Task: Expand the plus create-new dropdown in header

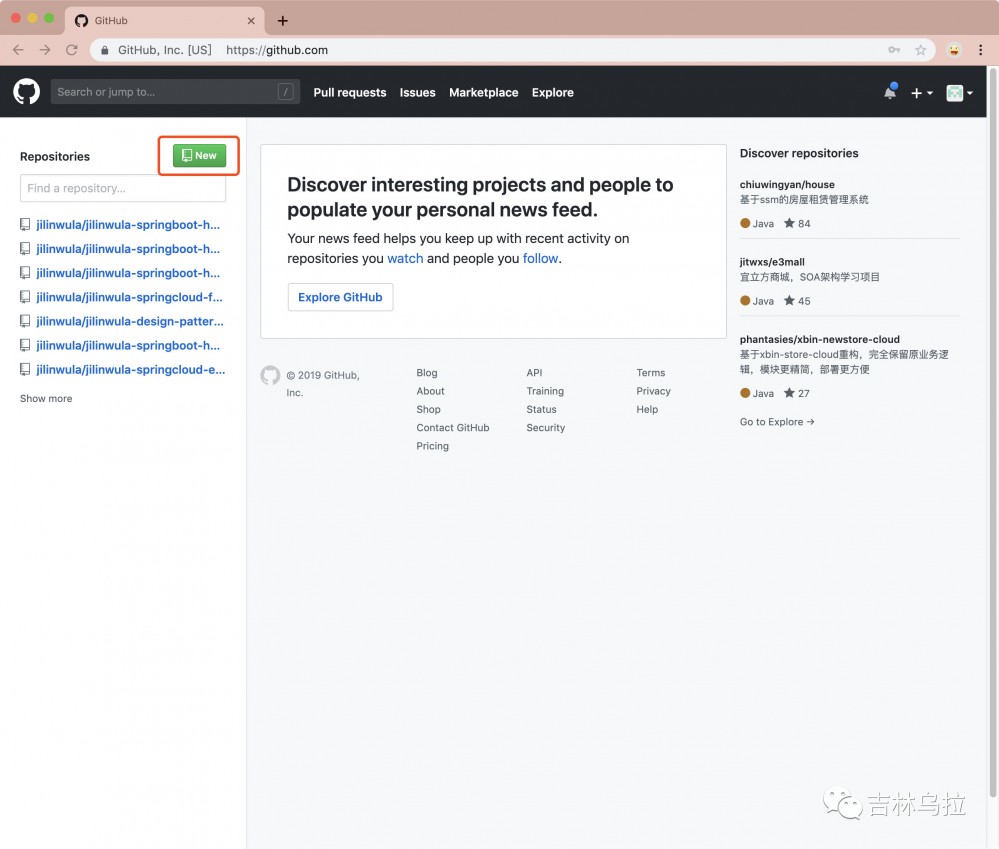Action: coord(921,93)
